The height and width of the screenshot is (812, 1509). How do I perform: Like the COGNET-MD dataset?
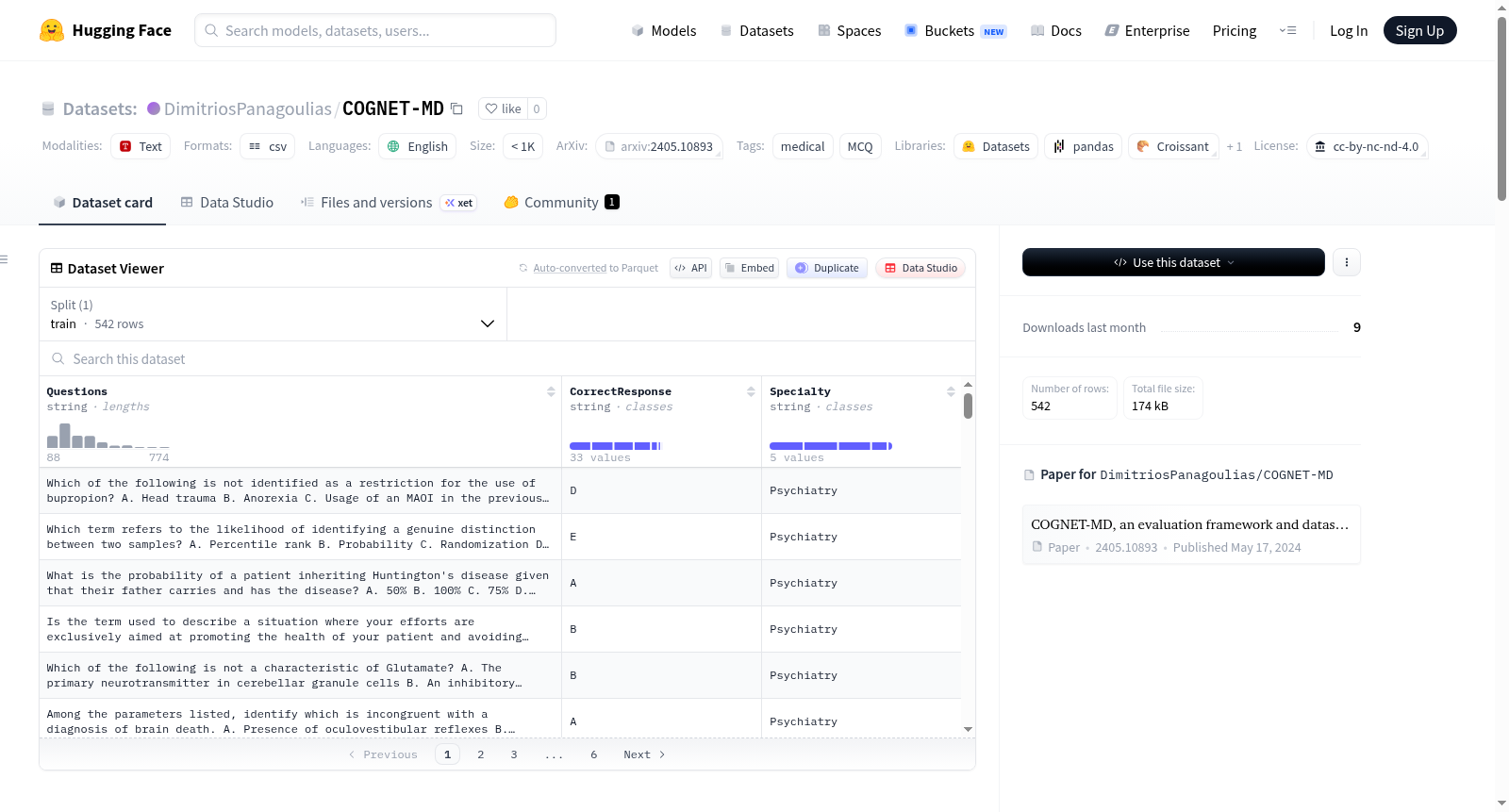[503, 108]
